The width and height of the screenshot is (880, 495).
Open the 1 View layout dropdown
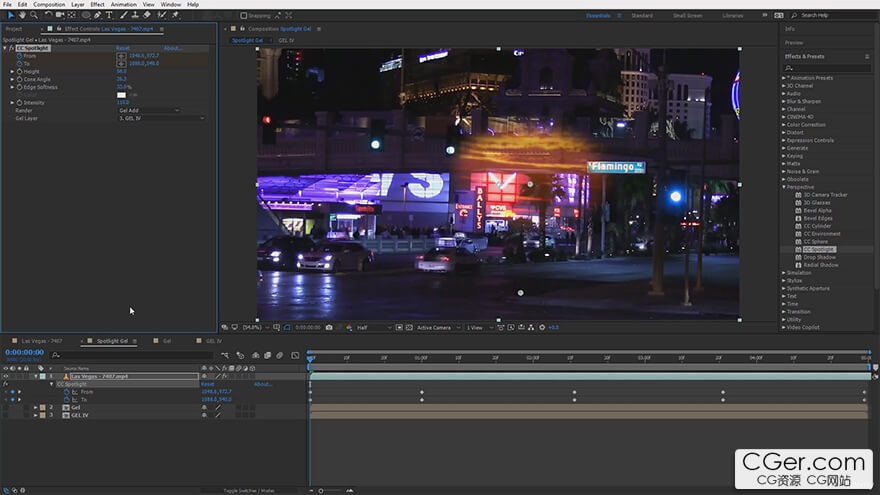point(480,327)
